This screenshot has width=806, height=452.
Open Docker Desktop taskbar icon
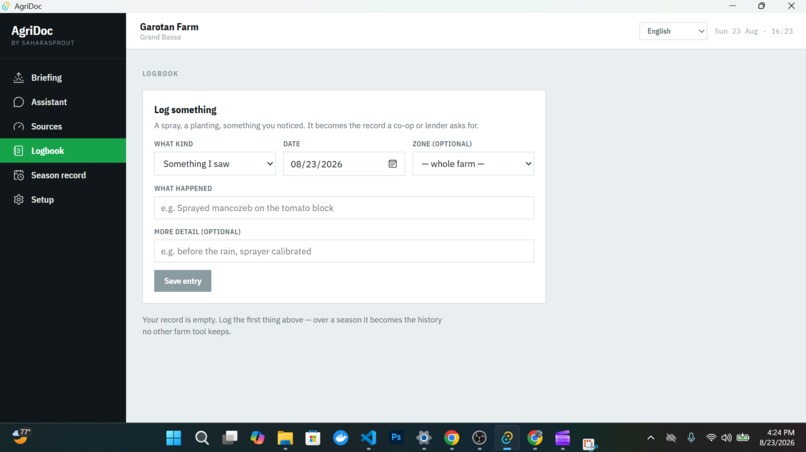click(340, 438)
